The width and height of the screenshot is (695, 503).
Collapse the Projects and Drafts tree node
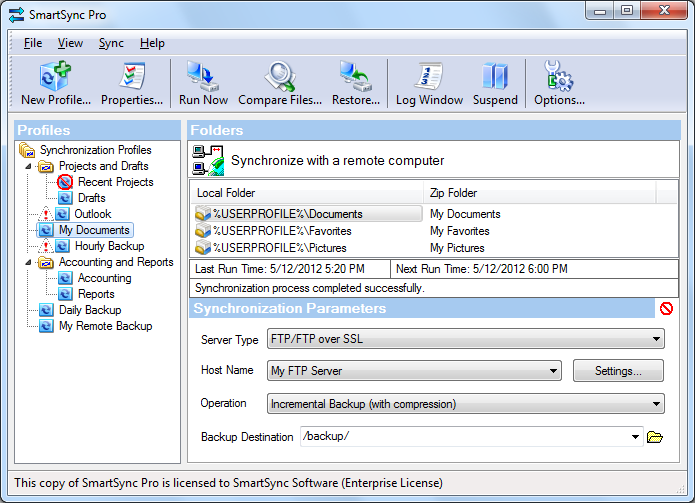(28, 166)
